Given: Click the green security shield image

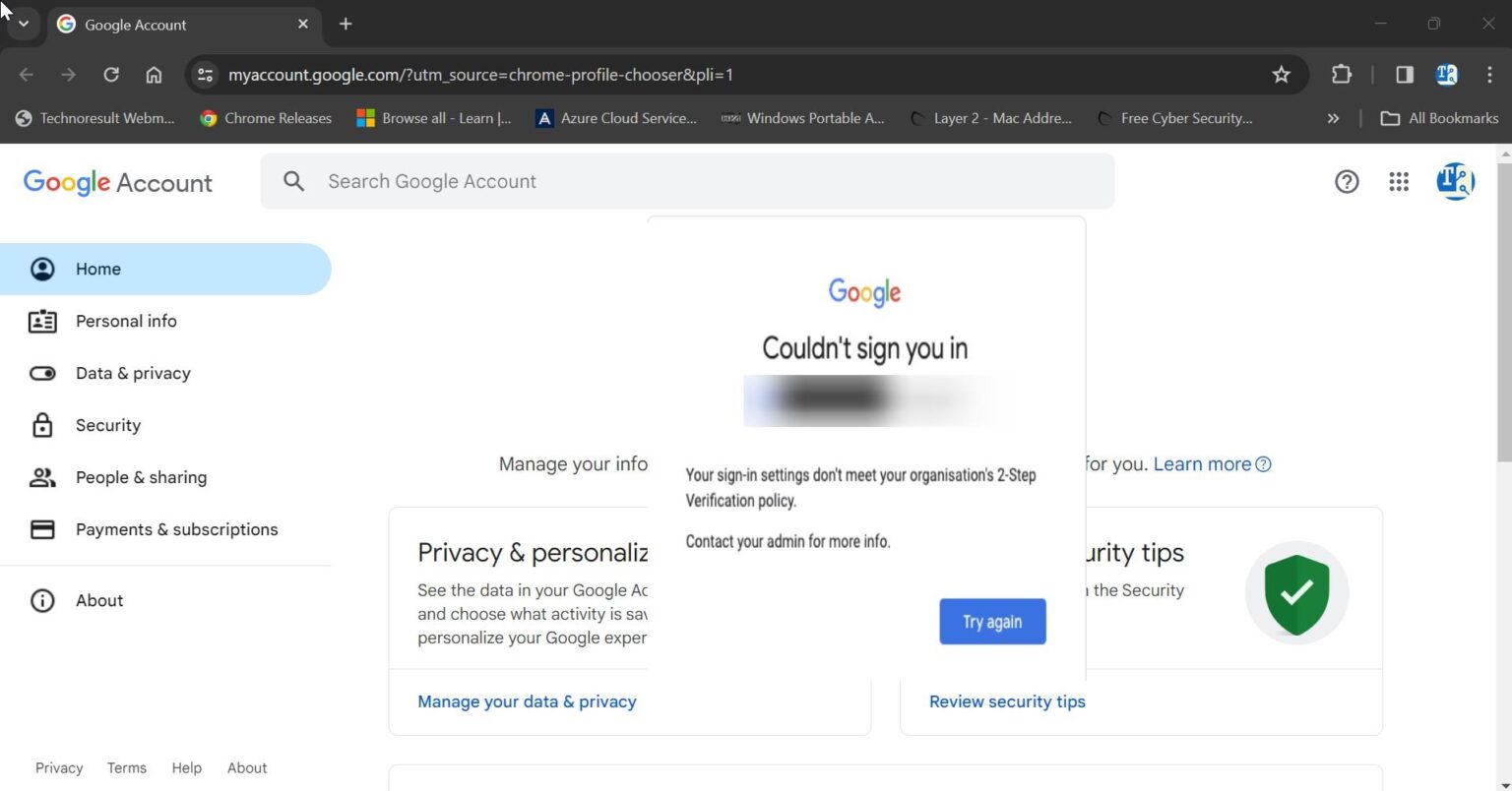Looking at the screenshot, I should (x=1296, y=593).
